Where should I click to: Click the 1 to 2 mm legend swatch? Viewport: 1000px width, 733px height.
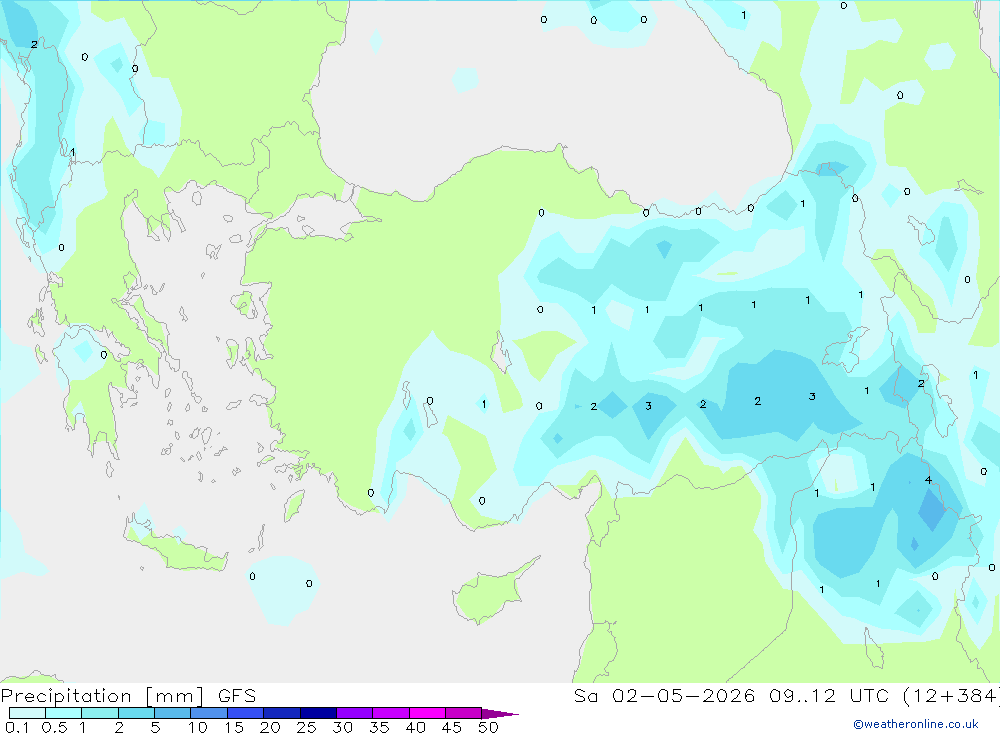tap(99, 713)
